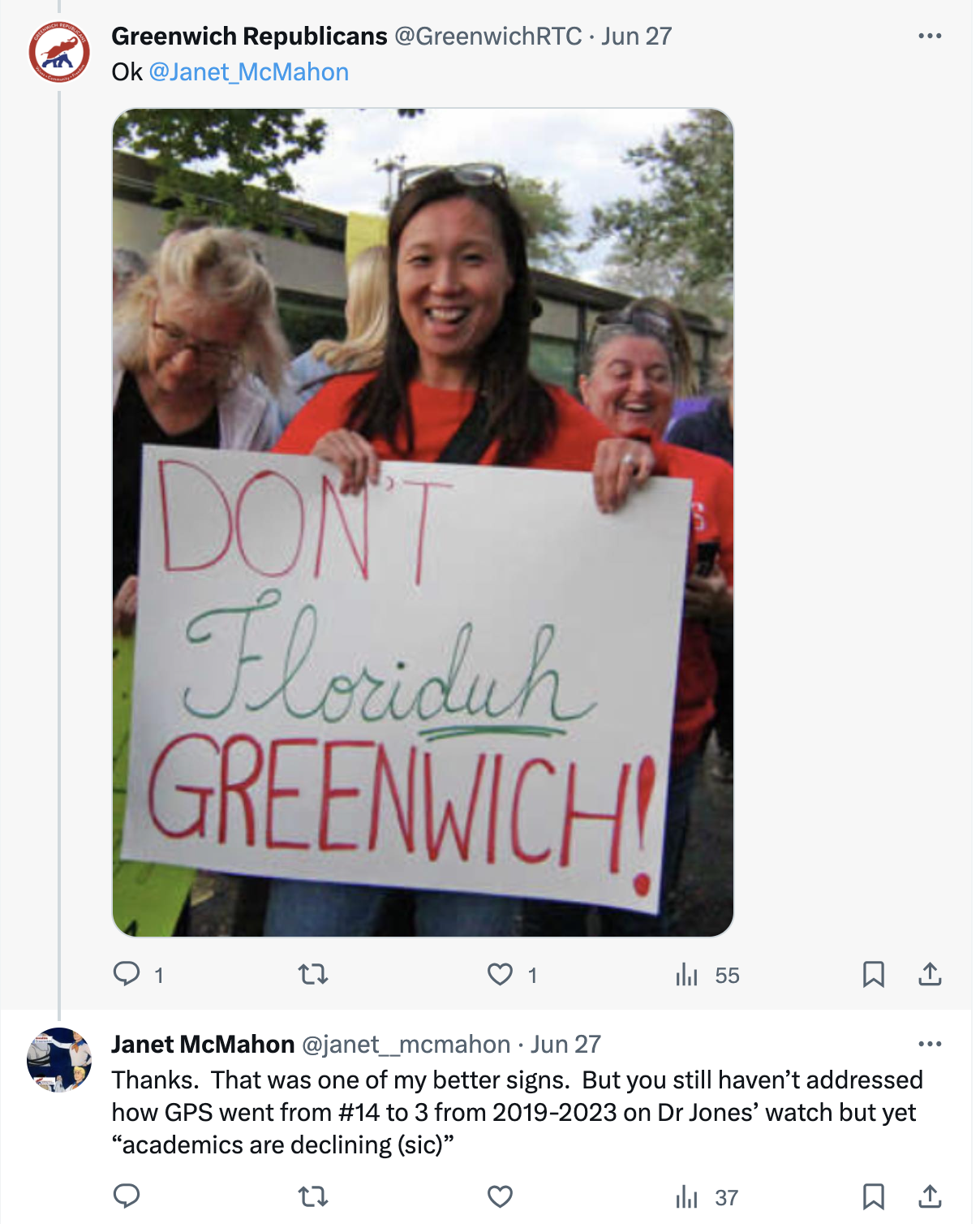This screenshot has width=980, height=1224.
Task: Reply to the Greenwich Republicans tweet
Action: pyautogui.click(x=127, y=974)
